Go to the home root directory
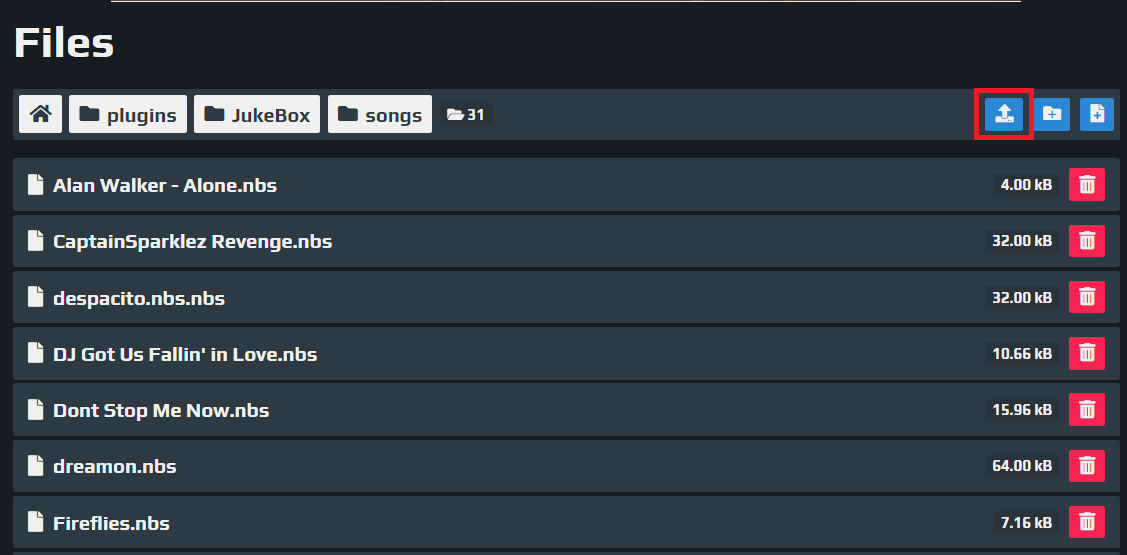 pos(41,114)
